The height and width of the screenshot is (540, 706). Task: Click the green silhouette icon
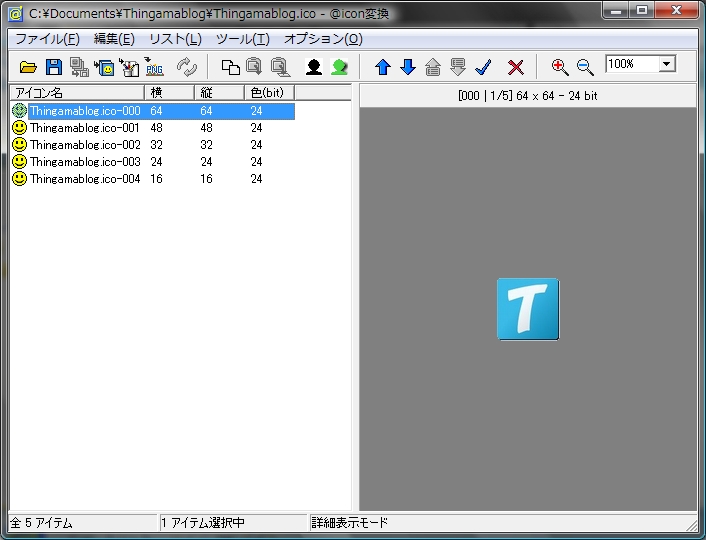click(339, 67)
